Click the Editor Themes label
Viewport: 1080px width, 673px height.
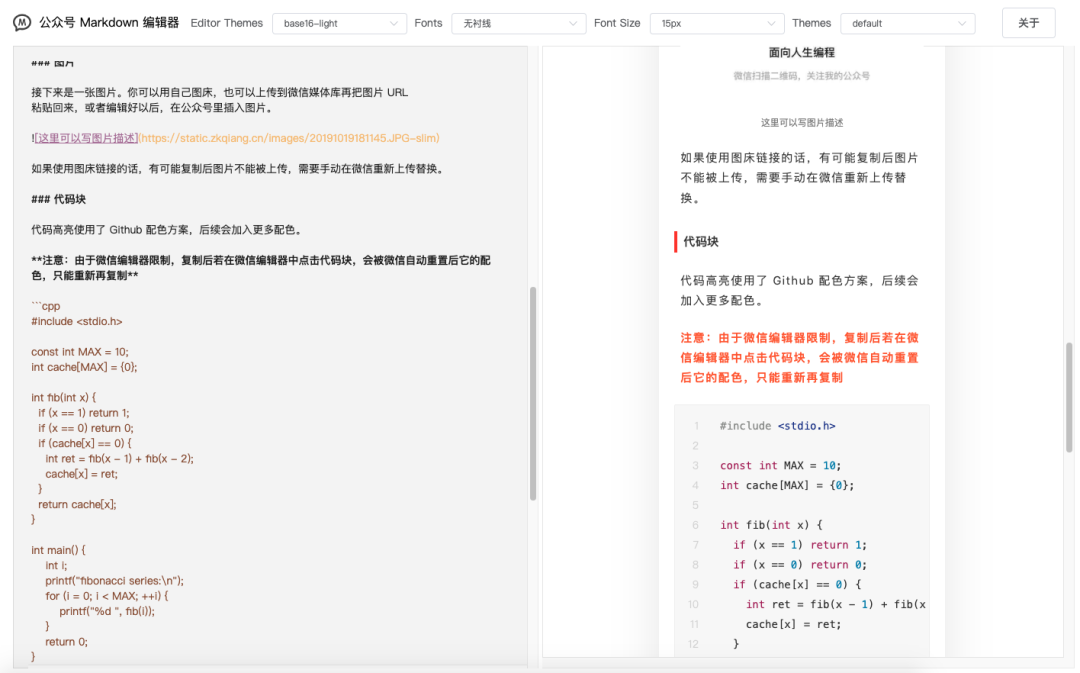point(227,23)
